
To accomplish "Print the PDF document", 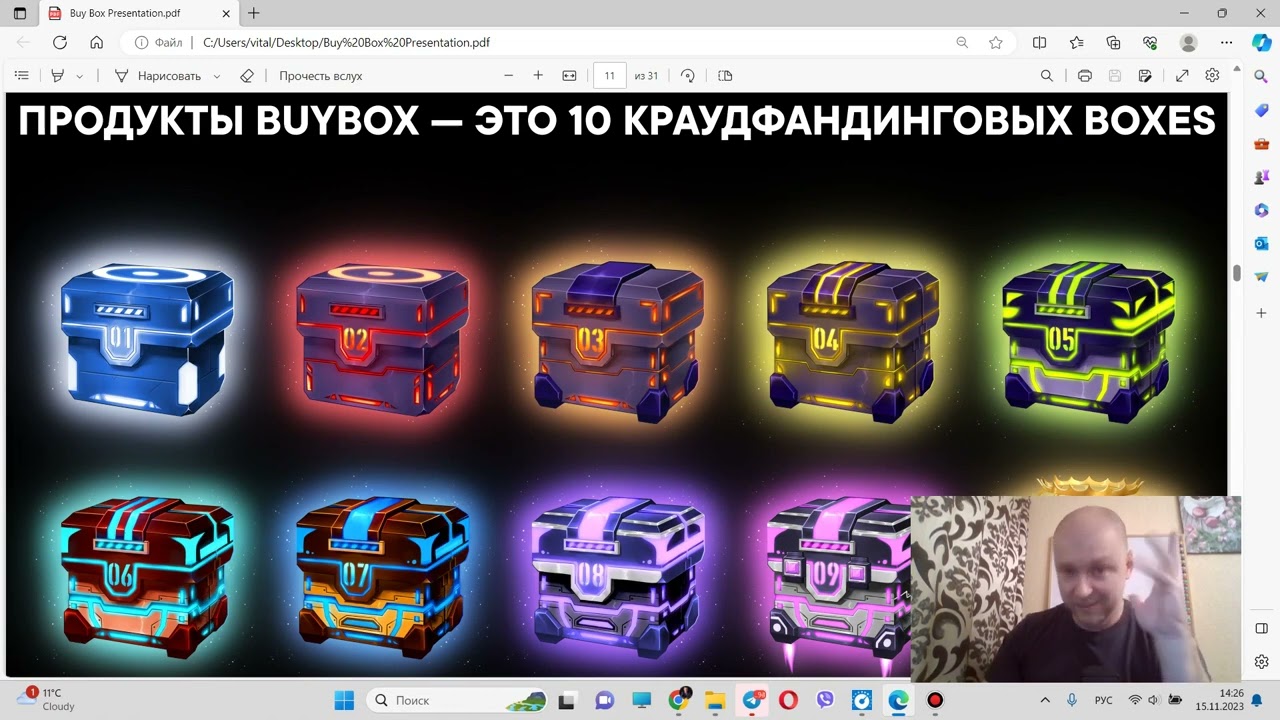I will tap(1085, 75).
